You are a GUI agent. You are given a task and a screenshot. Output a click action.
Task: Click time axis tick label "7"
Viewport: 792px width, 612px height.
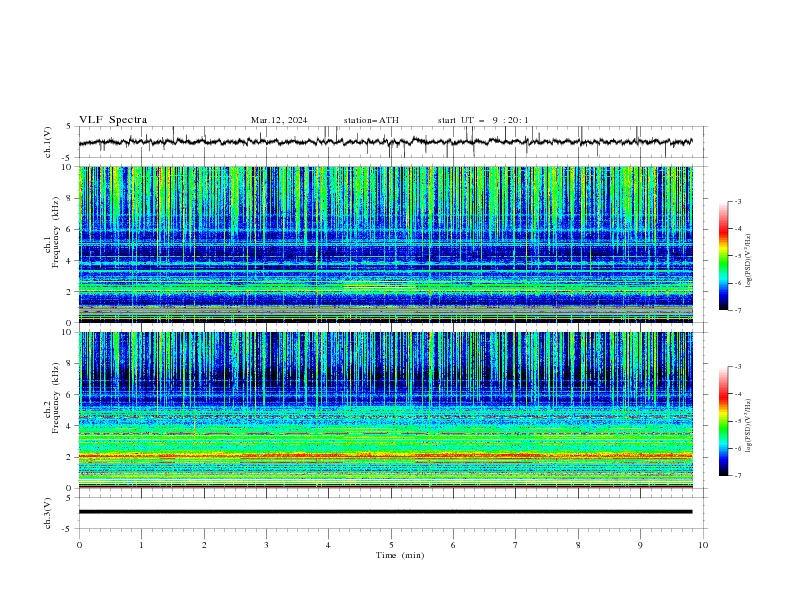(516, 545)
